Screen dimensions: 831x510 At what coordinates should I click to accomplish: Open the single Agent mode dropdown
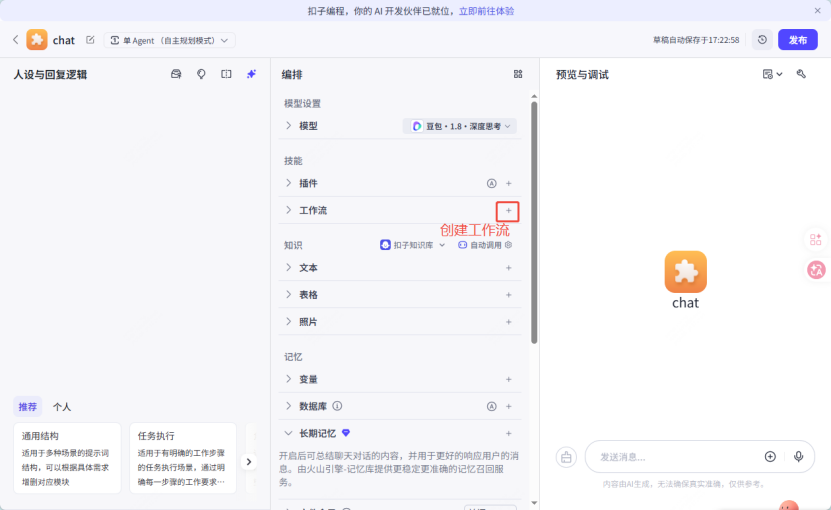(170, 40)
